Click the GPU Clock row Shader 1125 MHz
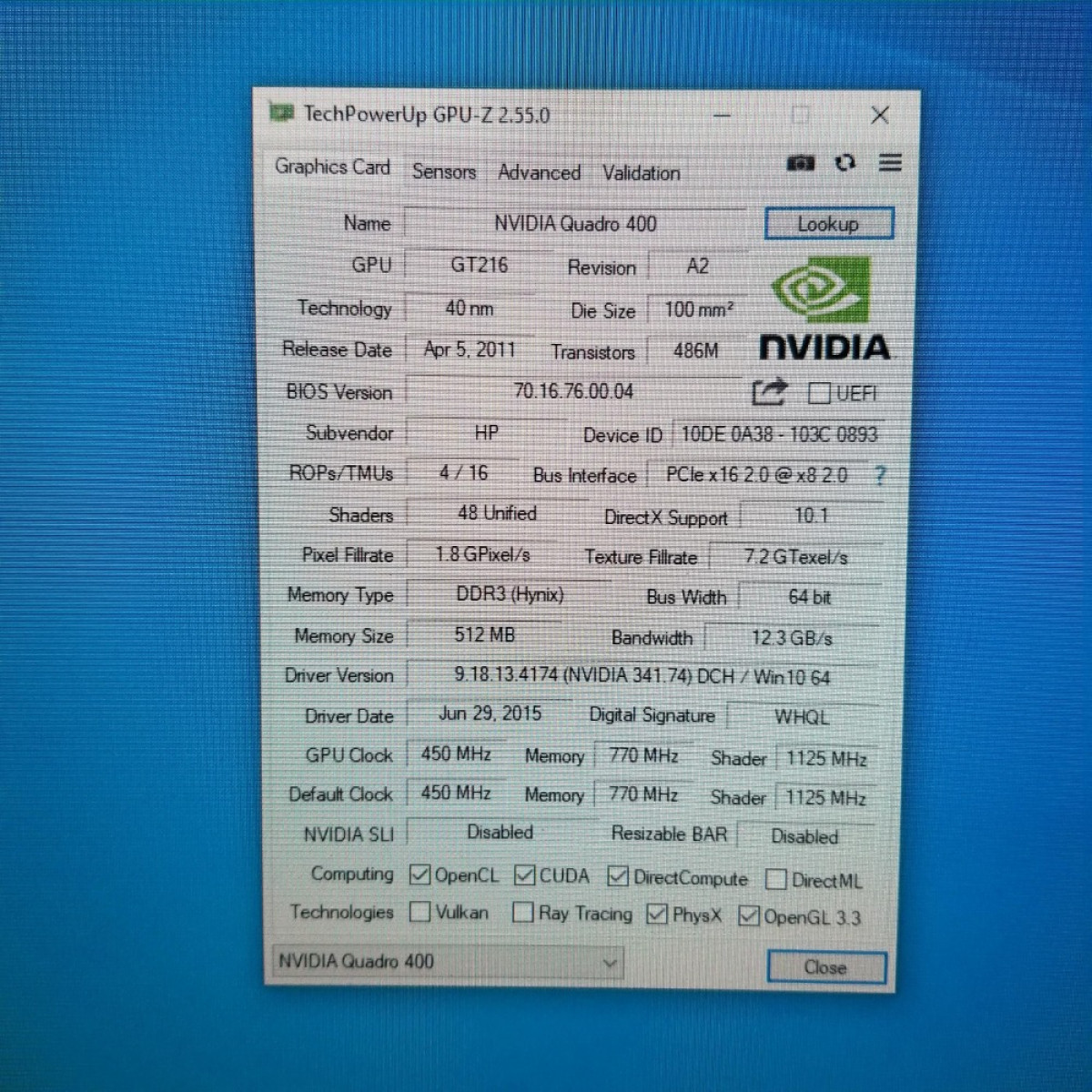 coord(826,758)
